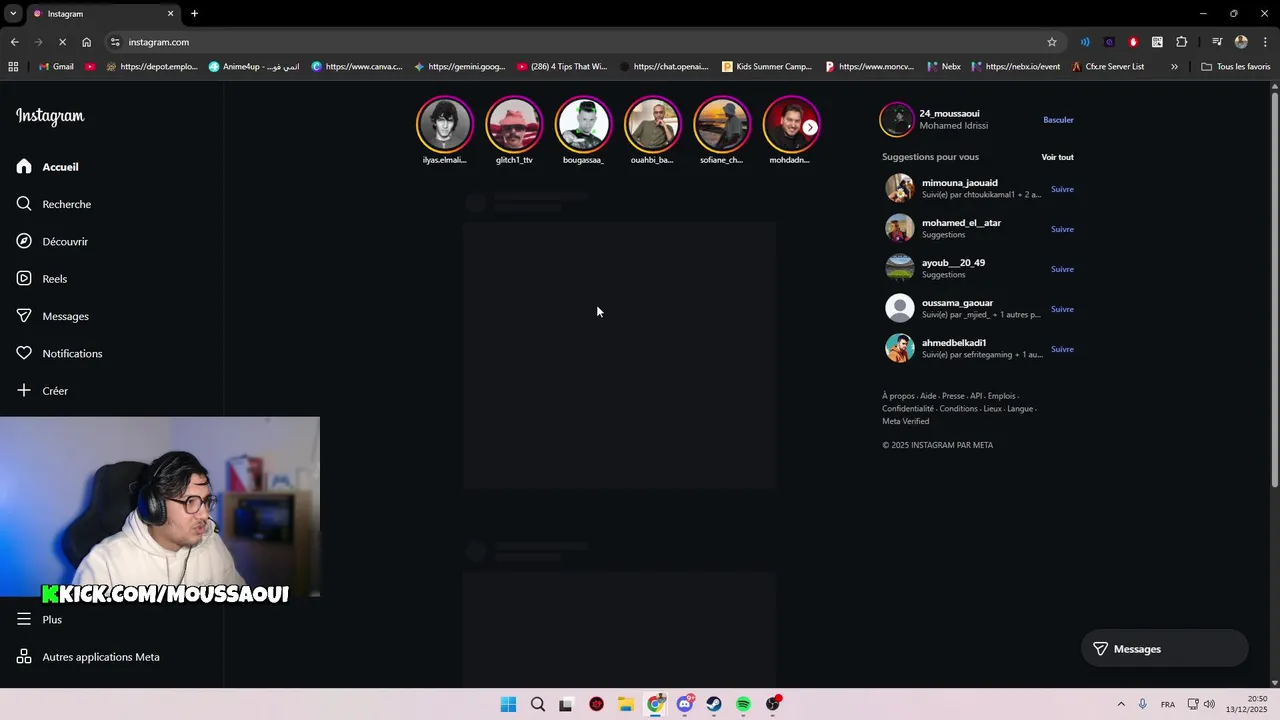Open Notifications in the sidebar
The image size is (1280, 720).
click(59, 353)
